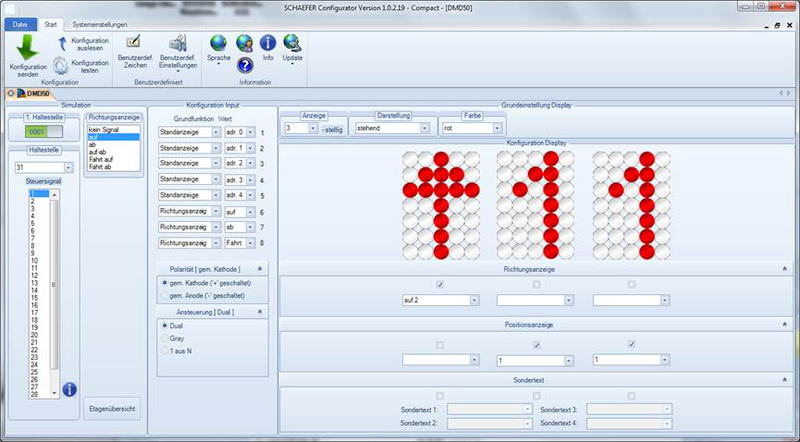Open the Darstellung stehend dropdown
800x442 pixels.
[424, 128]
